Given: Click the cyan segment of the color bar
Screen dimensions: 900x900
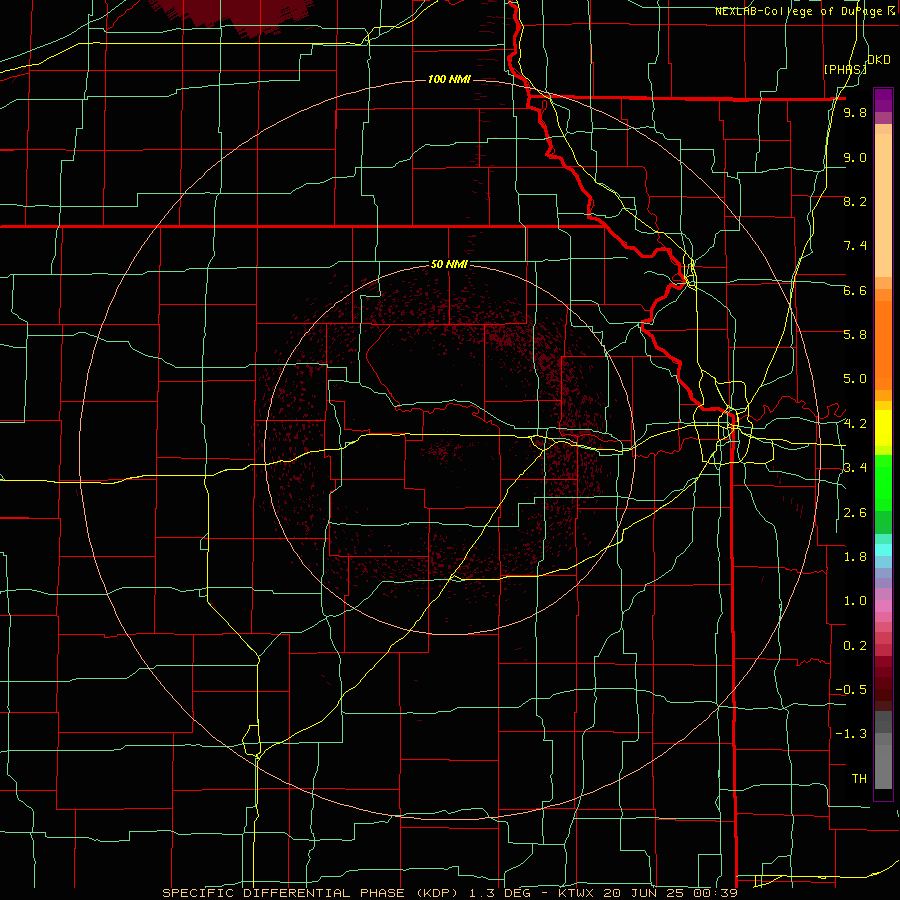Looking at the screenshot, I should (x=883, y=550).
